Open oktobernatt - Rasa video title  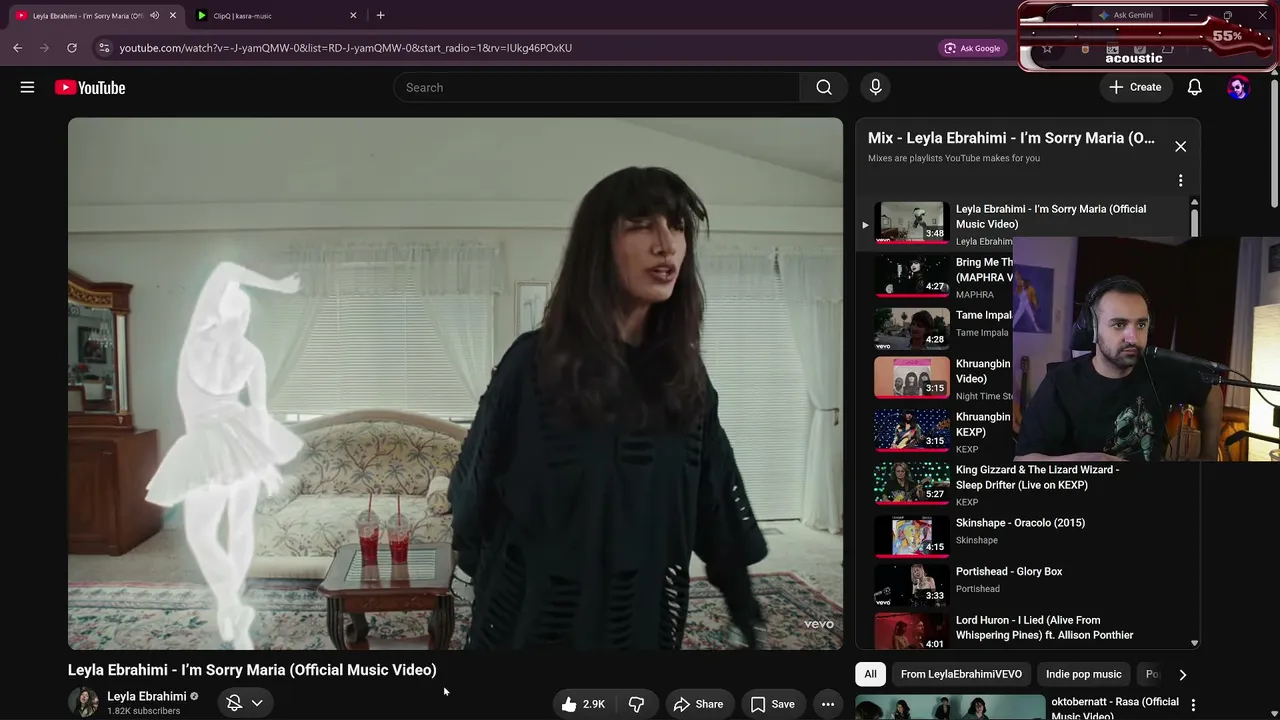coord(1115,708)
